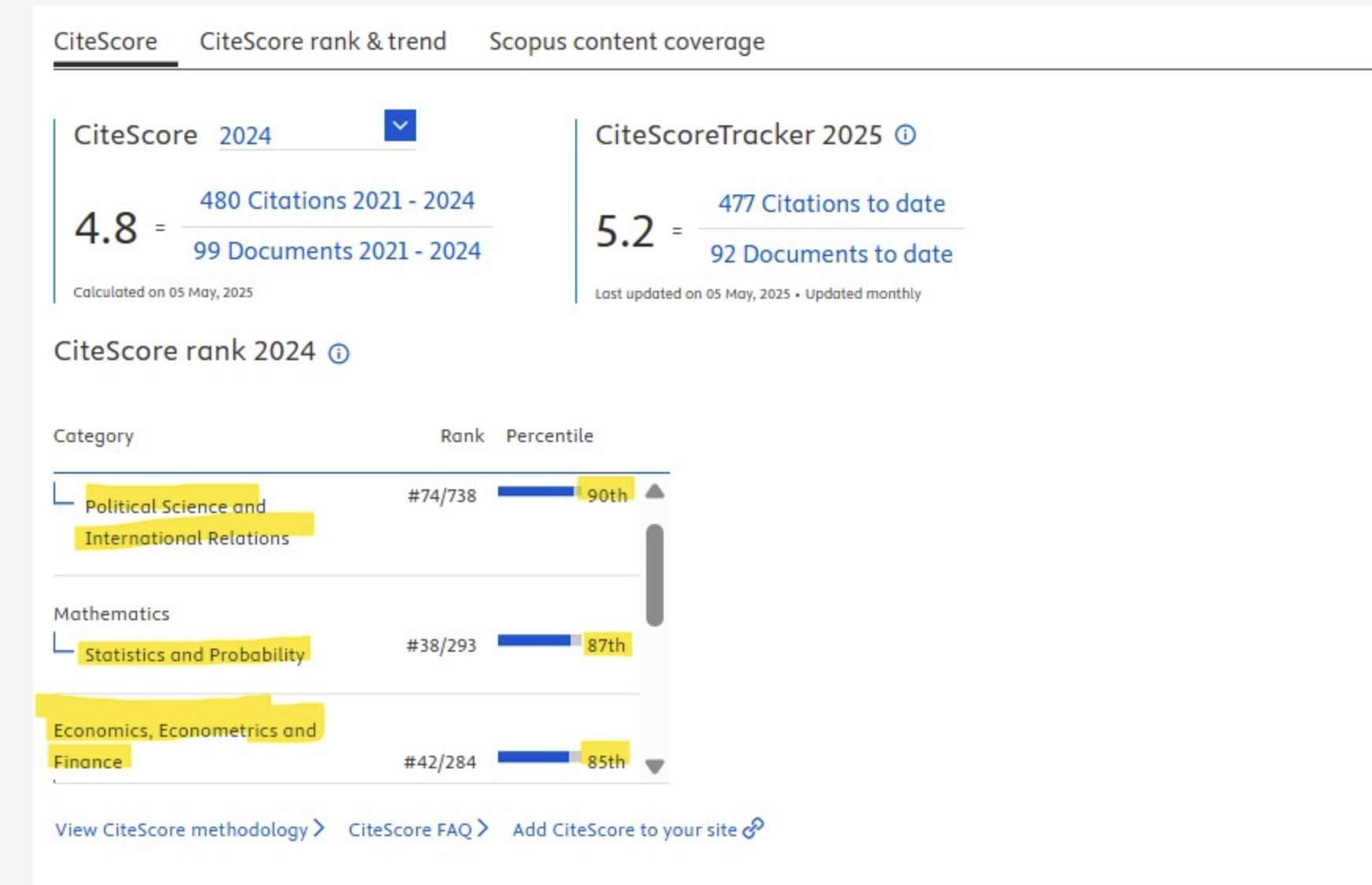Click the 90th percentile progress bar
Screen dimensions: 1372x885
[x=539, y=492]
